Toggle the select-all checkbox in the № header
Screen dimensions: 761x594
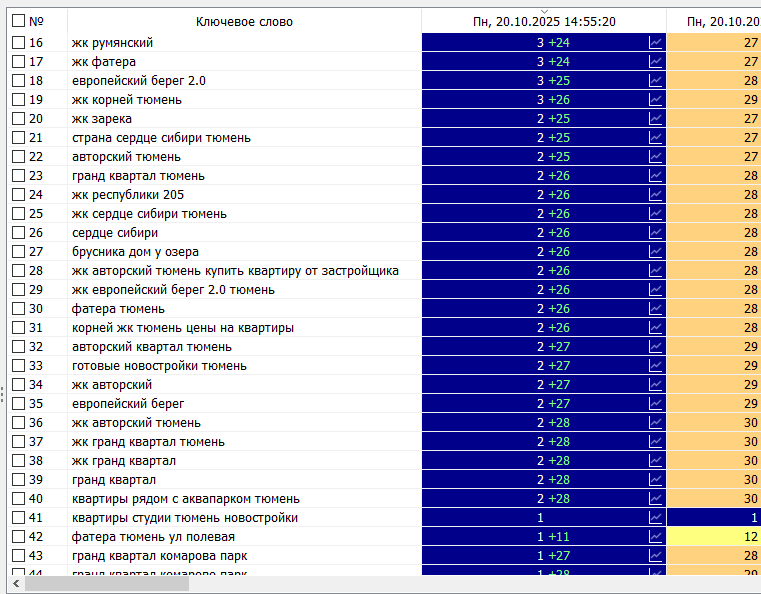[18, 21]
